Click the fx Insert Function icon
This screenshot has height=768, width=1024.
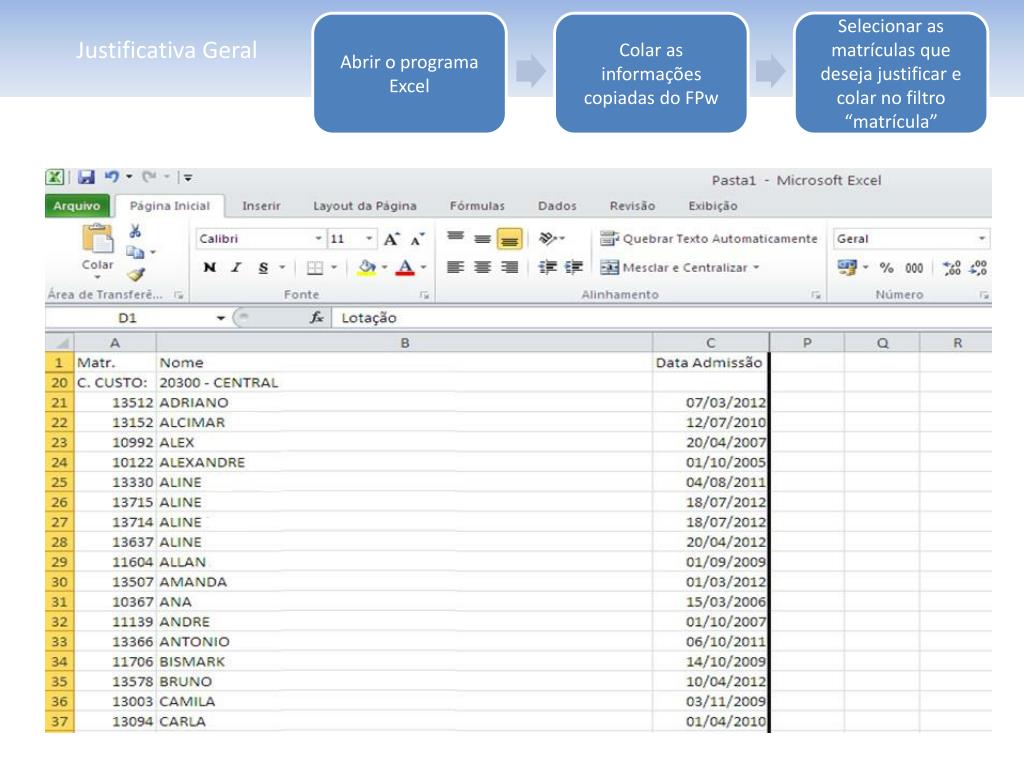(x=317, y=317)
